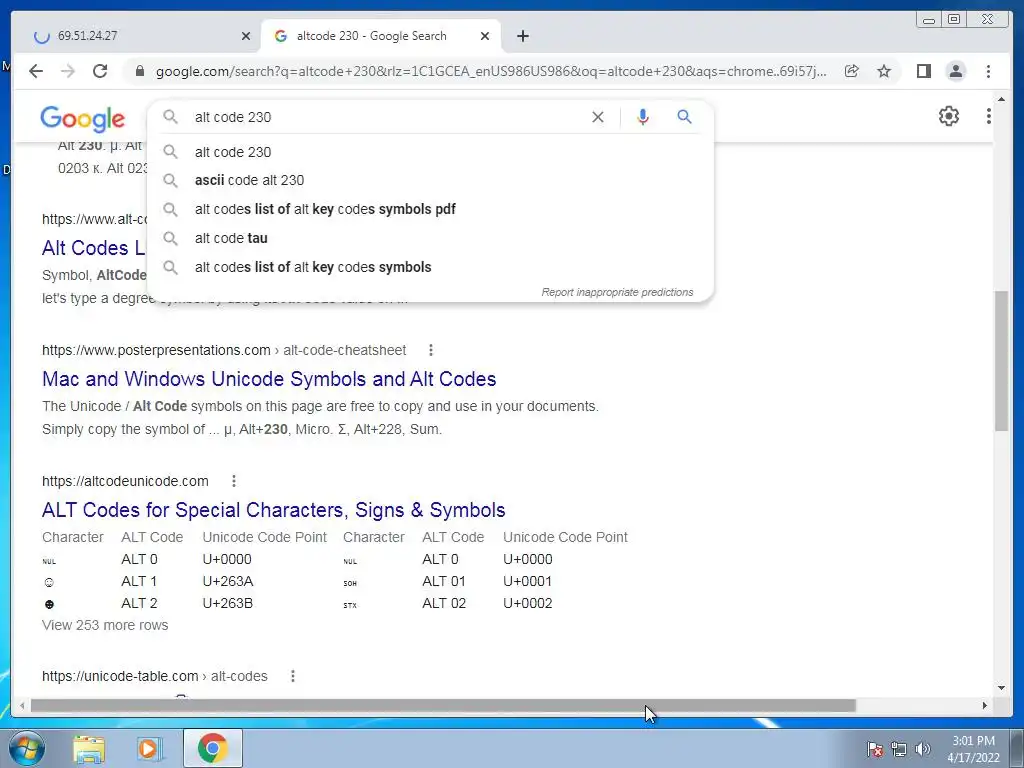
Task: Close the altcode 230 Google Search tab
Action: [x=485, y=36]
